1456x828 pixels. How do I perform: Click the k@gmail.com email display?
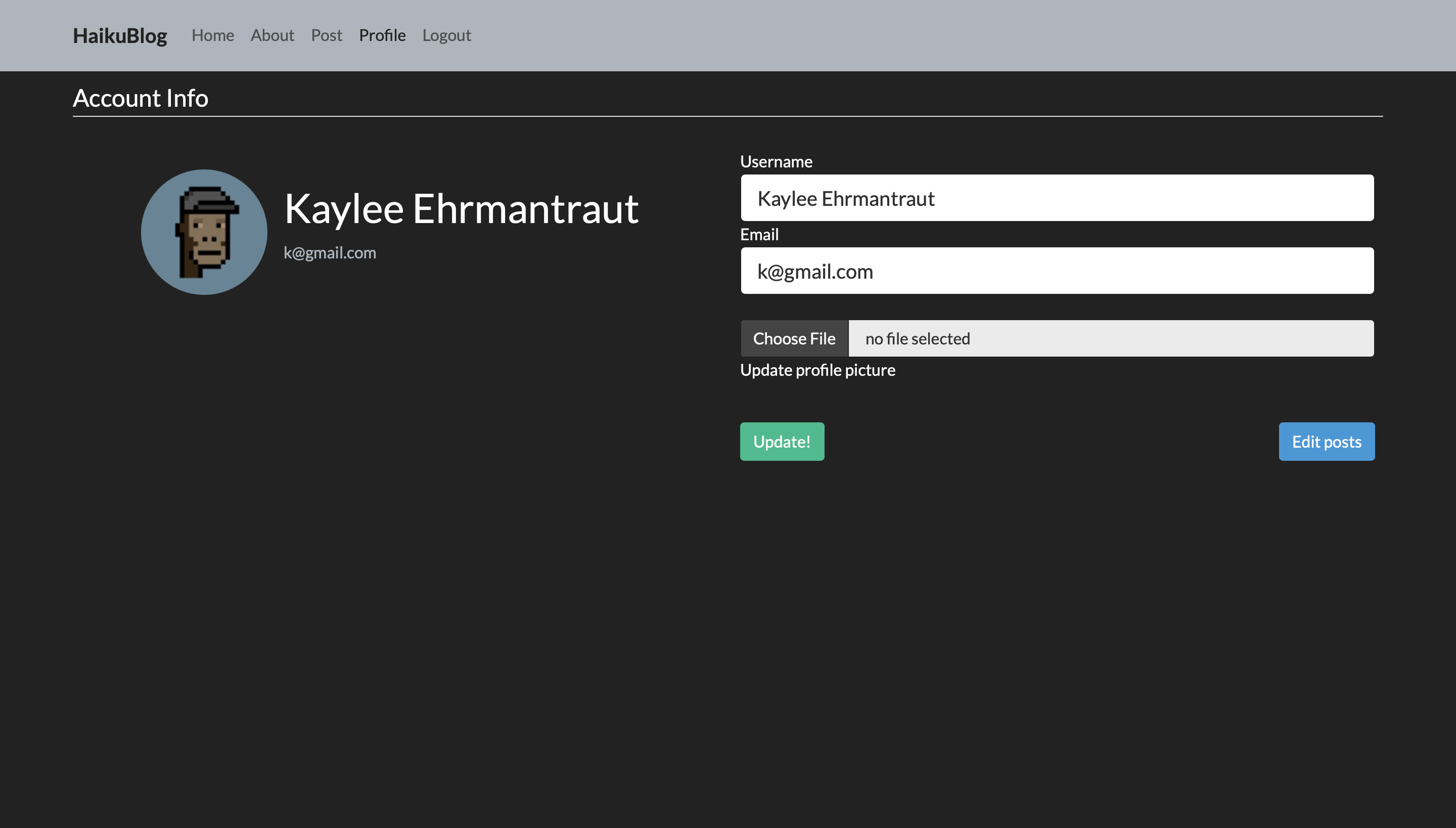click(330, 252)
